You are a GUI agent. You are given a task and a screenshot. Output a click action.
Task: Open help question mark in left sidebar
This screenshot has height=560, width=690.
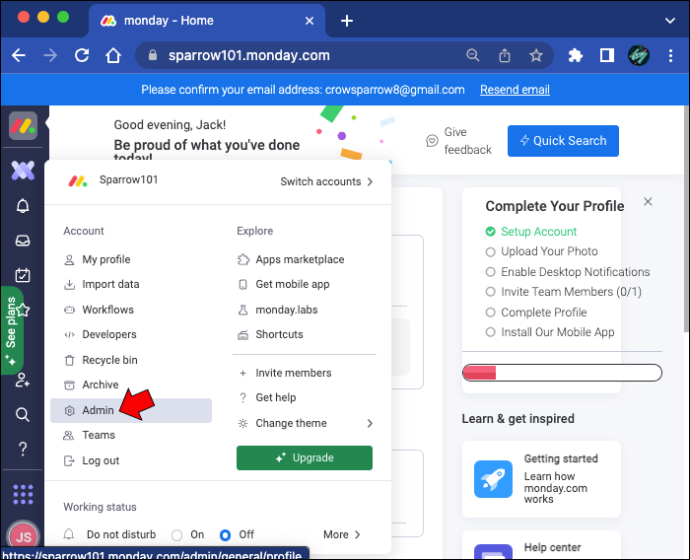pos(23,449)
